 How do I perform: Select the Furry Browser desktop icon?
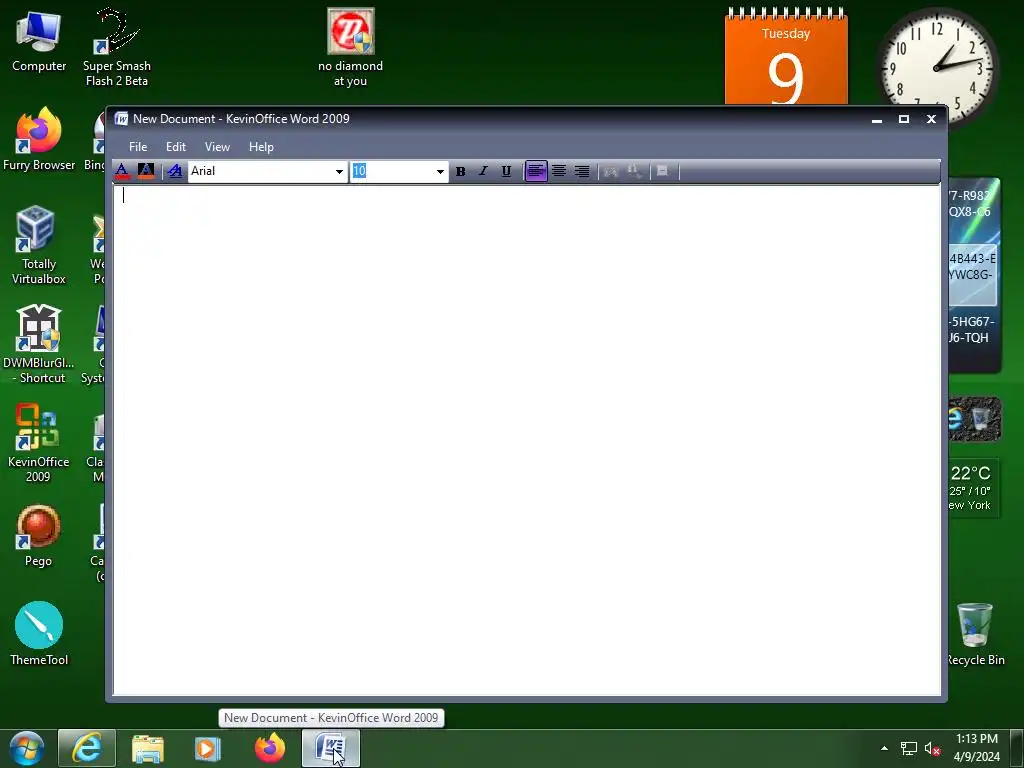tap(39, 140)
